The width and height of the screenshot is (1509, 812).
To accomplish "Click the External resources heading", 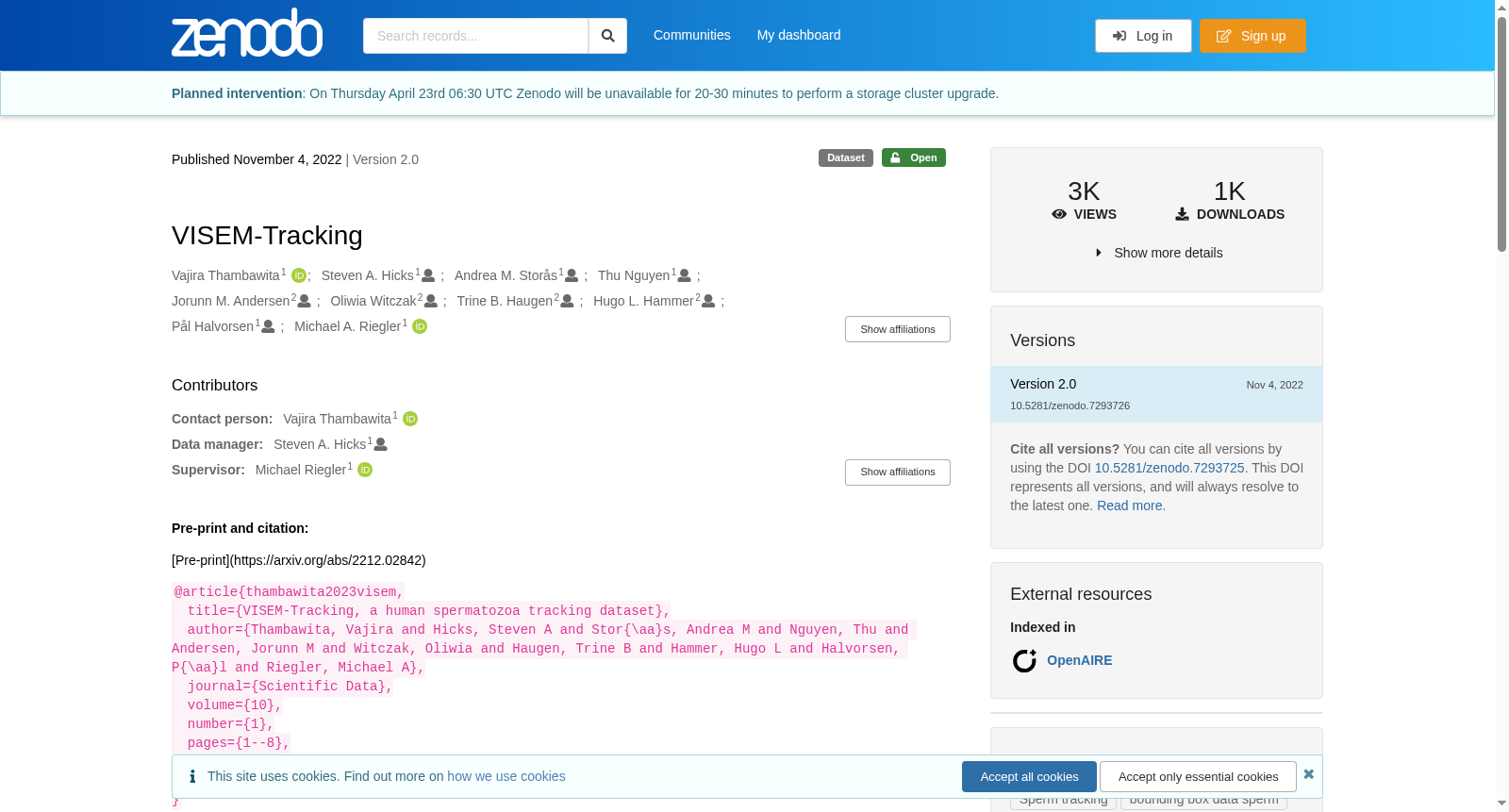I will [1081, 594].
